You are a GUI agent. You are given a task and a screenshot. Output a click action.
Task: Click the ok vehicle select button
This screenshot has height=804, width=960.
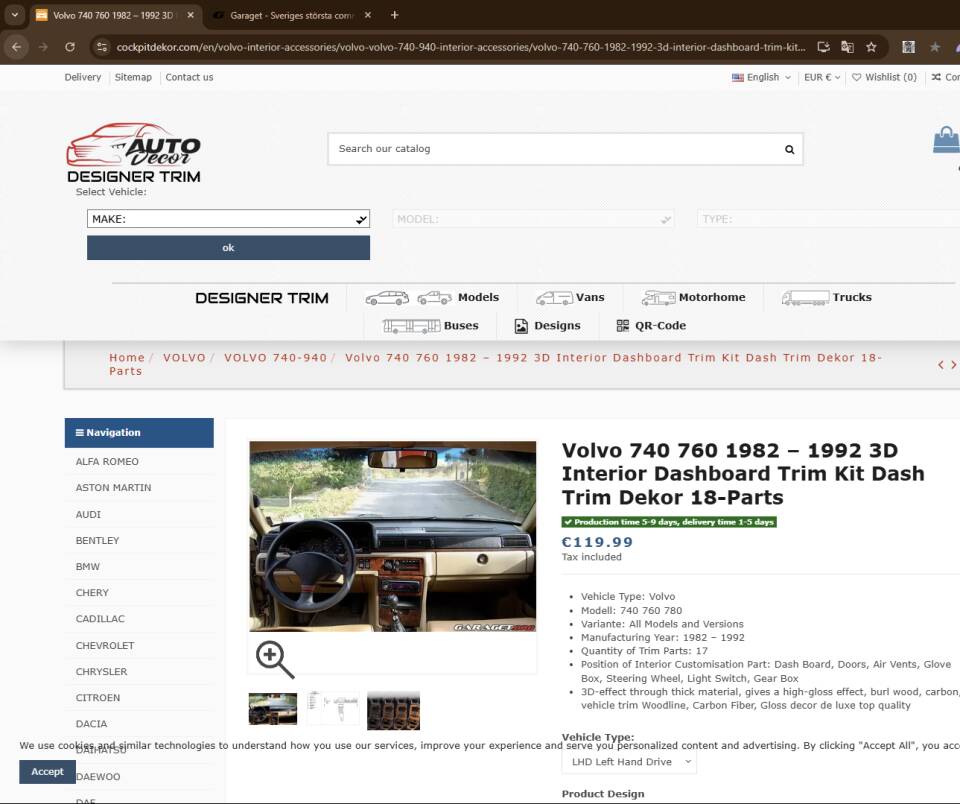228,248
